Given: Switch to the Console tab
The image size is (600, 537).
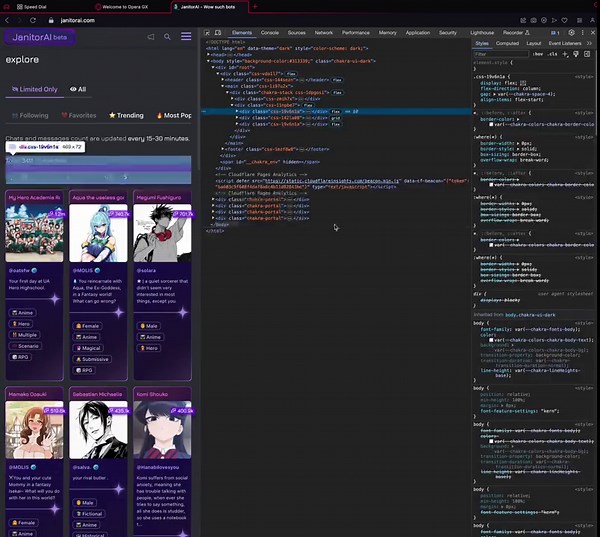Looking at the screenshot, I should [270, 33].
